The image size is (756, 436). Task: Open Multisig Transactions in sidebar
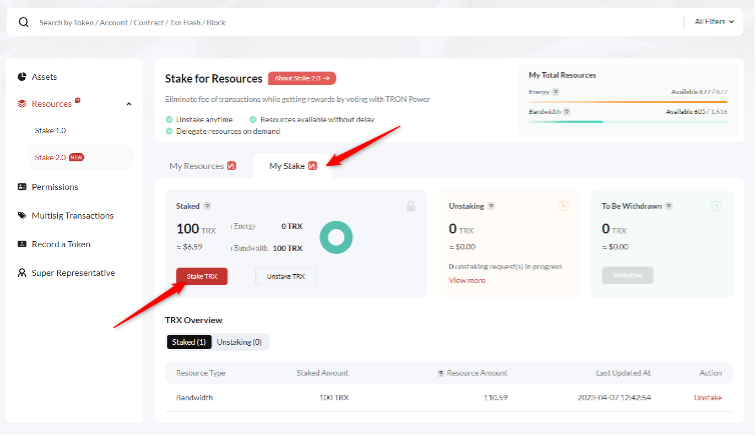tap(72, 215)
